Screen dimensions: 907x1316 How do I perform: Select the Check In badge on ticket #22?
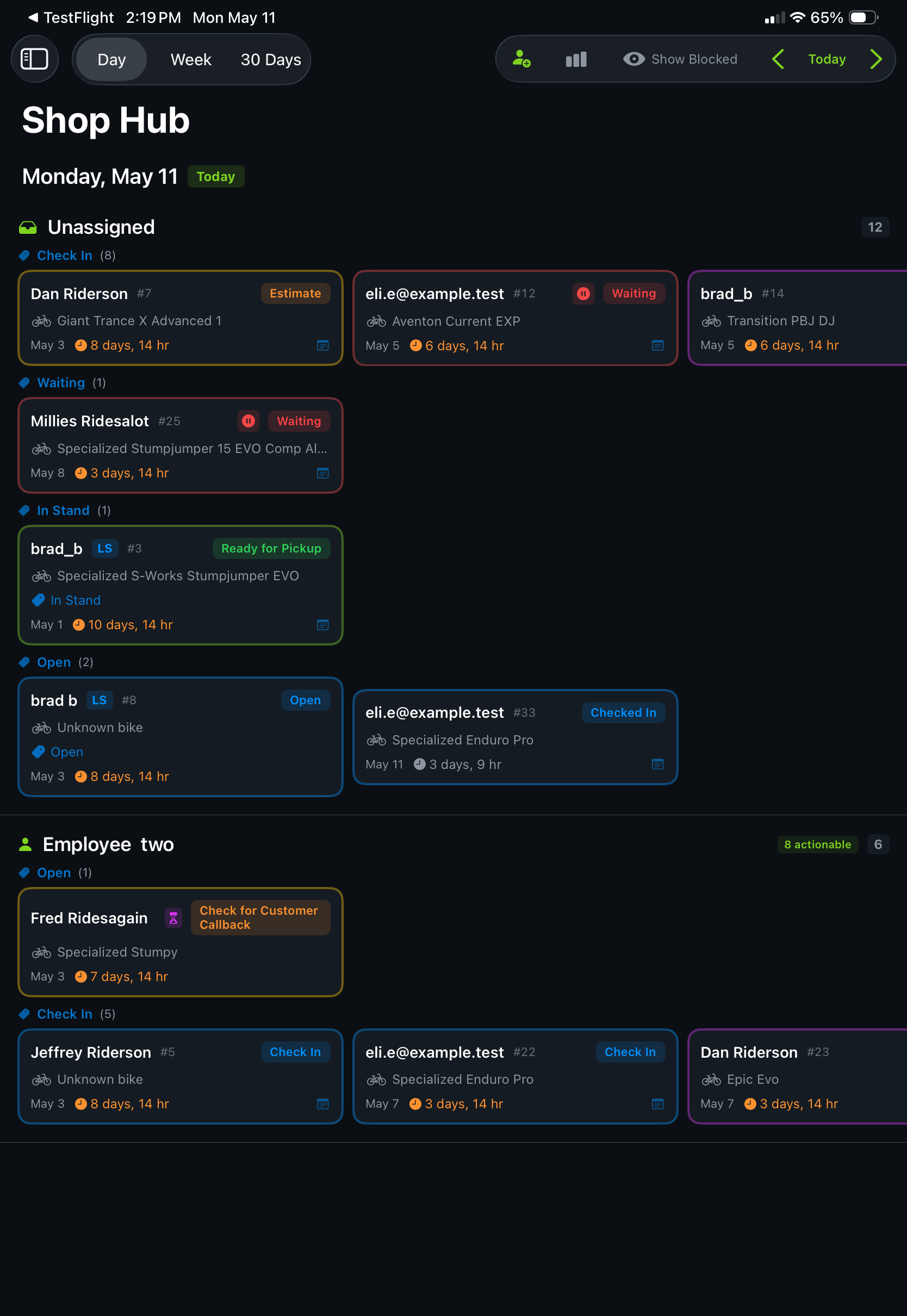(630, 1052)
